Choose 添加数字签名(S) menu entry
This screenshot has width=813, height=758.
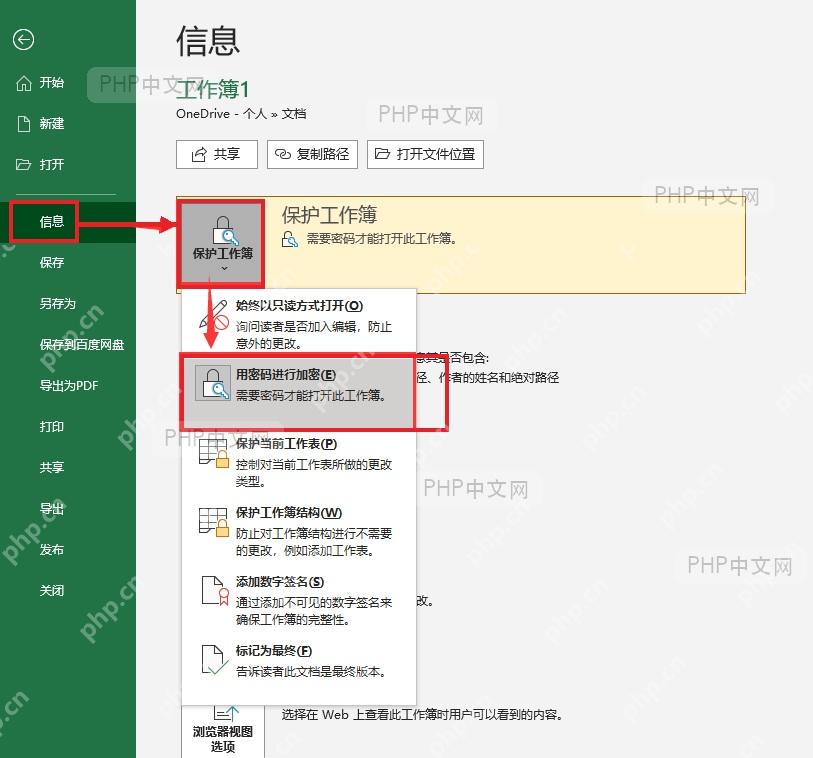[x=299, y=600]
